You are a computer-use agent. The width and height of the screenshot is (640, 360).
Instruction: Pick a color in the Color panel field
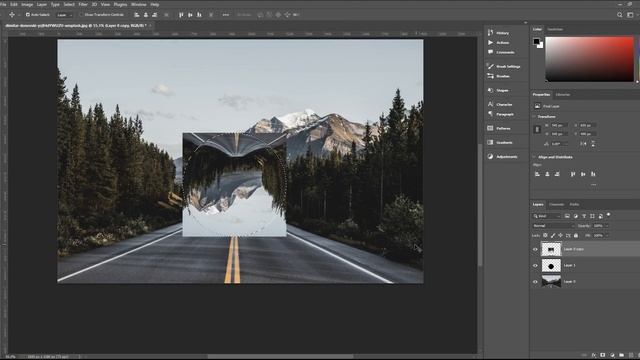click(x=589, y=59)
